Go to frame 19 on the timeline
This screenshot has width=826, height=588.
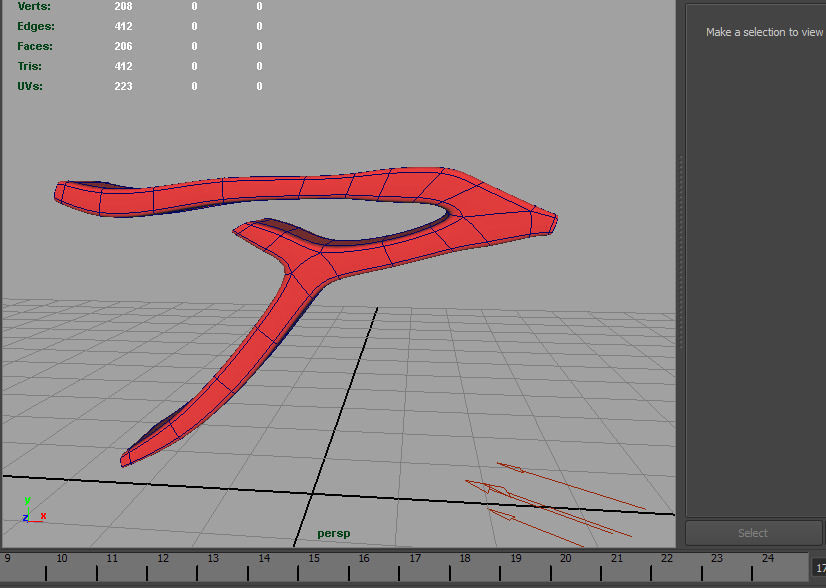[x=516, y=557]
